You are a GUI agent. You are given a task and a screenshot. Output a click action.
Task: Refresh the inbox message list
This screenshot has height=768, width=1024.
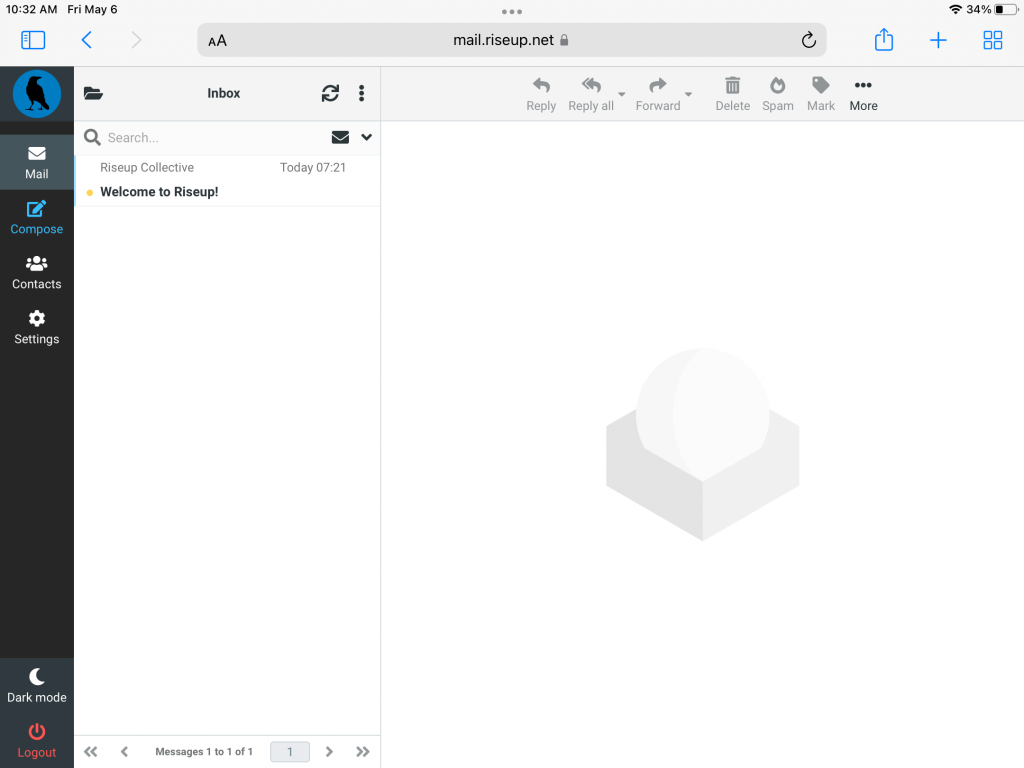330,93
